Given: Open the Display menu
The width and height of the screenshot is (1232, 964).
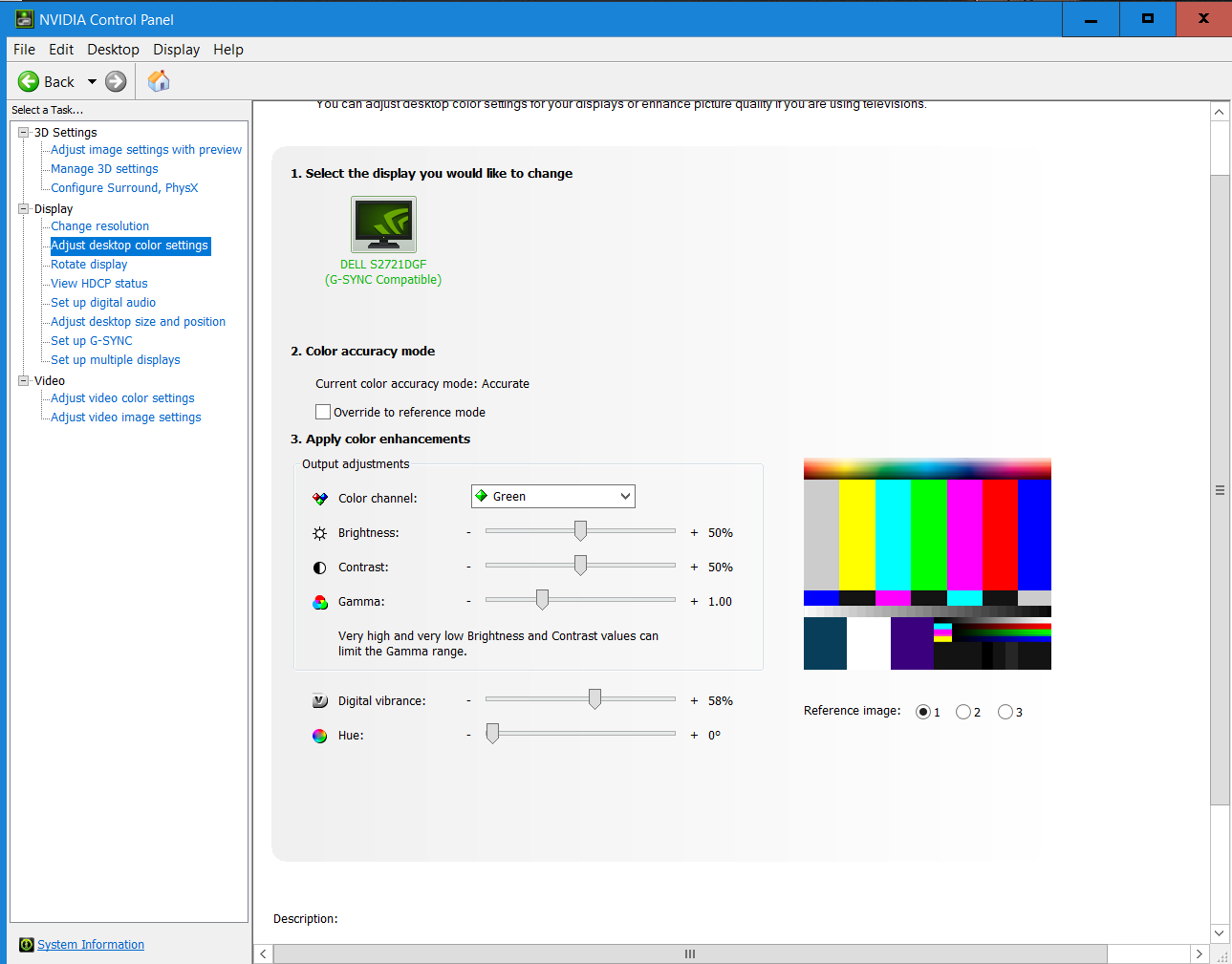Looking at the screenshot, I should pyautogui.click(x=177, y=50).
